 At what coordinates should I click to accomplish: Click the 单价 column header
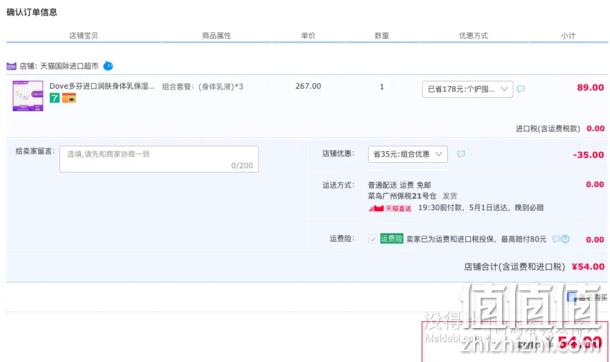point(308,36)
